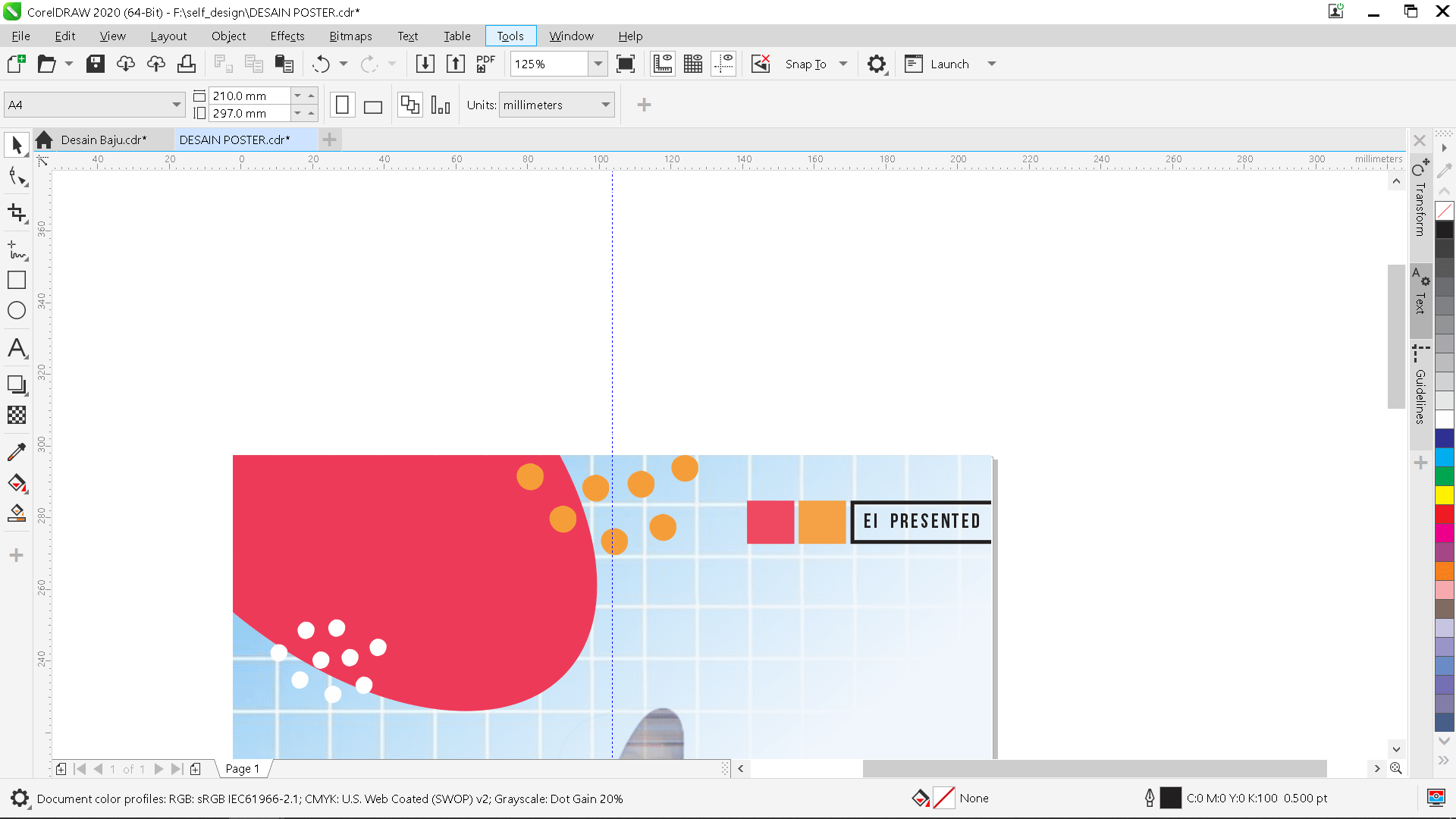Screen dimensions: 1456x819
Task: Toggle grid visibility on the toolbar
Action: [692, 64]
